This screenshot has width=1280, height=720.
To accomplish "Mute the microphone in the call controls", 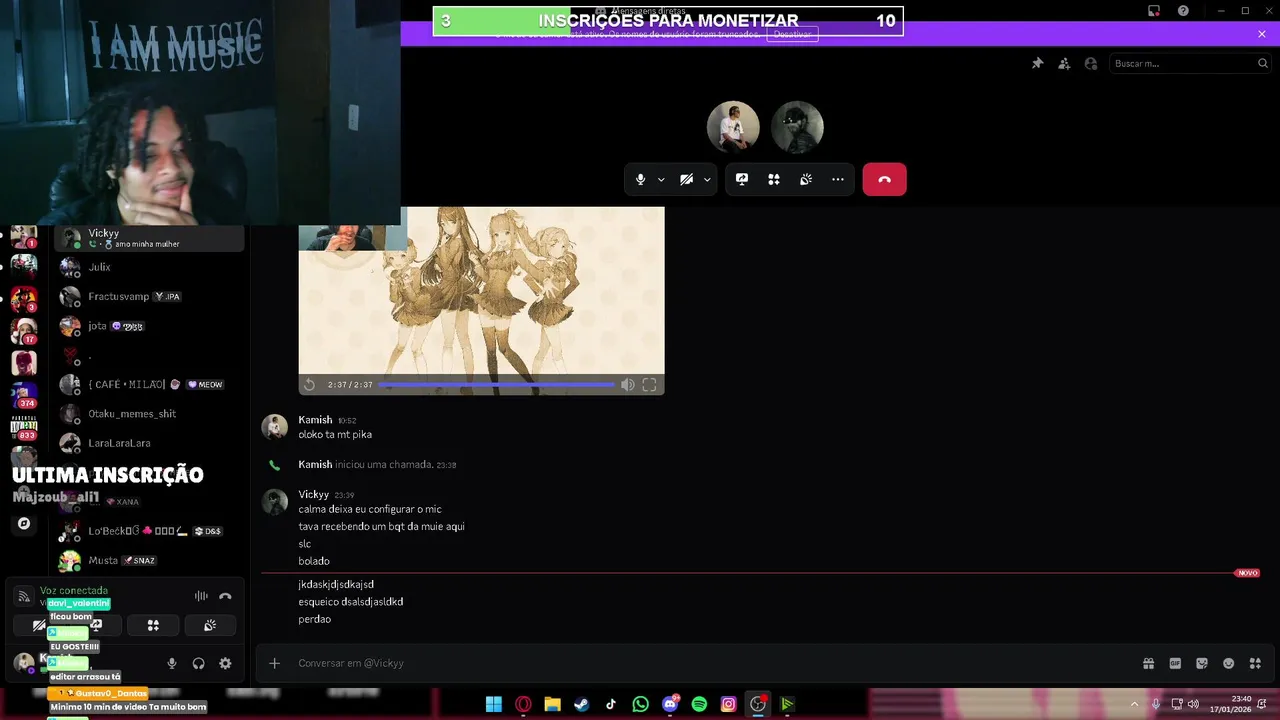I will coord(640,179).
